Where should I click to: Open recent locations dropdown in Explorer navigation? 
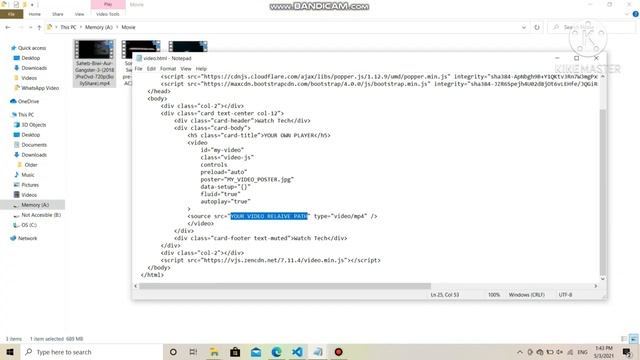[31, 27]
